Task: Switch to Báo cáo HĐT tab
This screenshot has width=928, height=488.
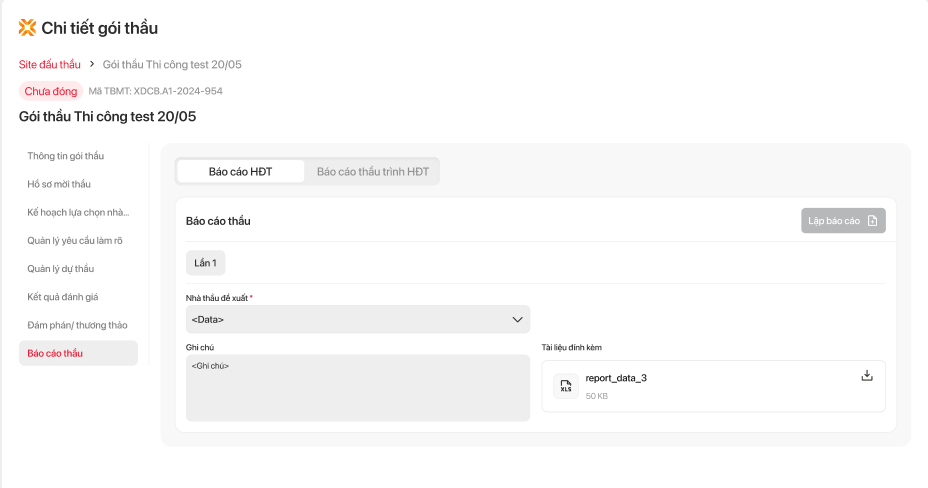Action: [x=240, y=171]
